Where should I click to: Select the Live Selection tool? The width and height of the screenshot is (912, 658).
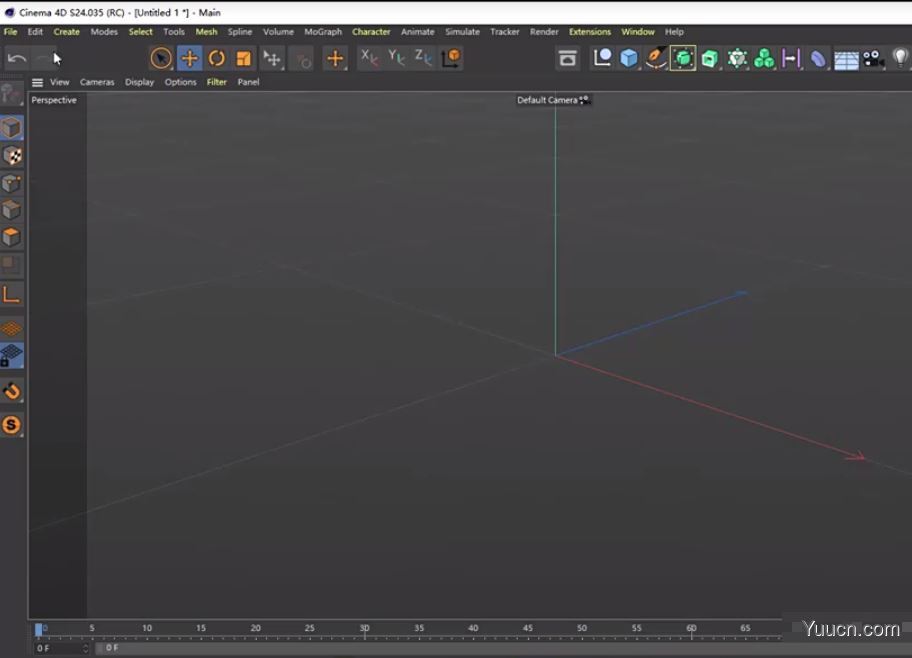160,58
